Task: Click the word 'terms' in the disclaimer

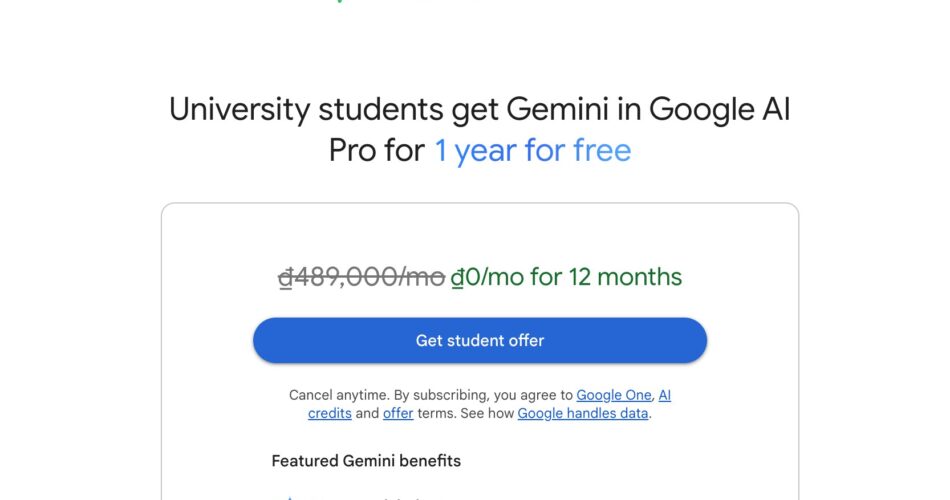Action: pyautogui.click(x=436, y=413)
